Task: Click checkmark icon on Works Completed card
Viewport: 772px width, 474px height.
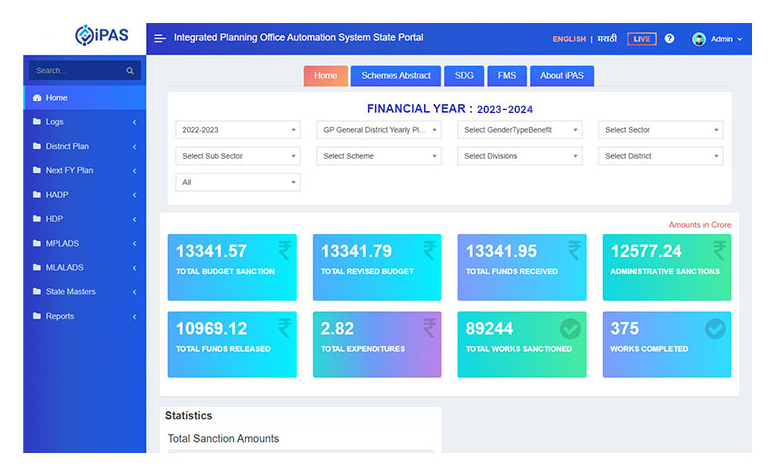Action: click(x=715, y=328)
